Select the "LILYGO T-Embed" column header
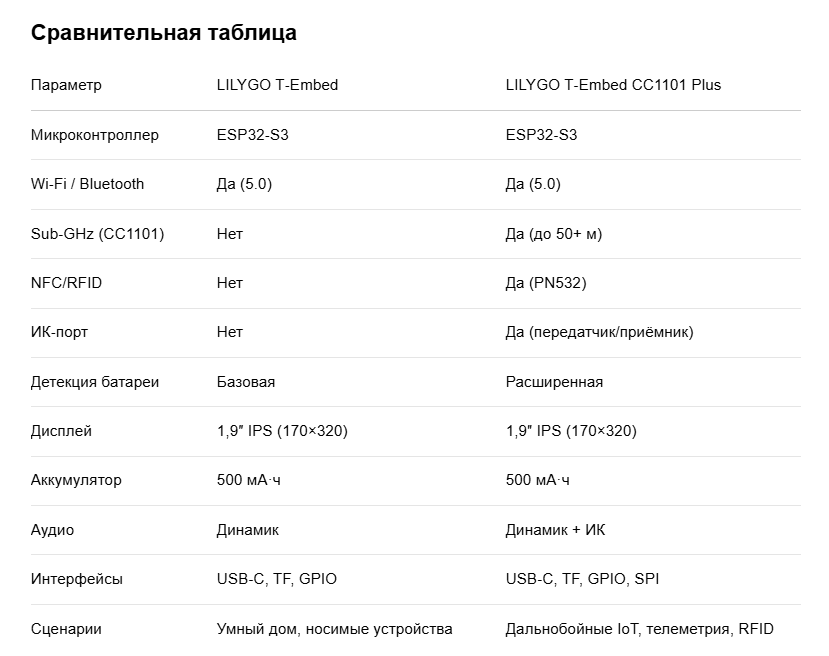The height and width of the screenshot is (656, 829). [277, 85]
